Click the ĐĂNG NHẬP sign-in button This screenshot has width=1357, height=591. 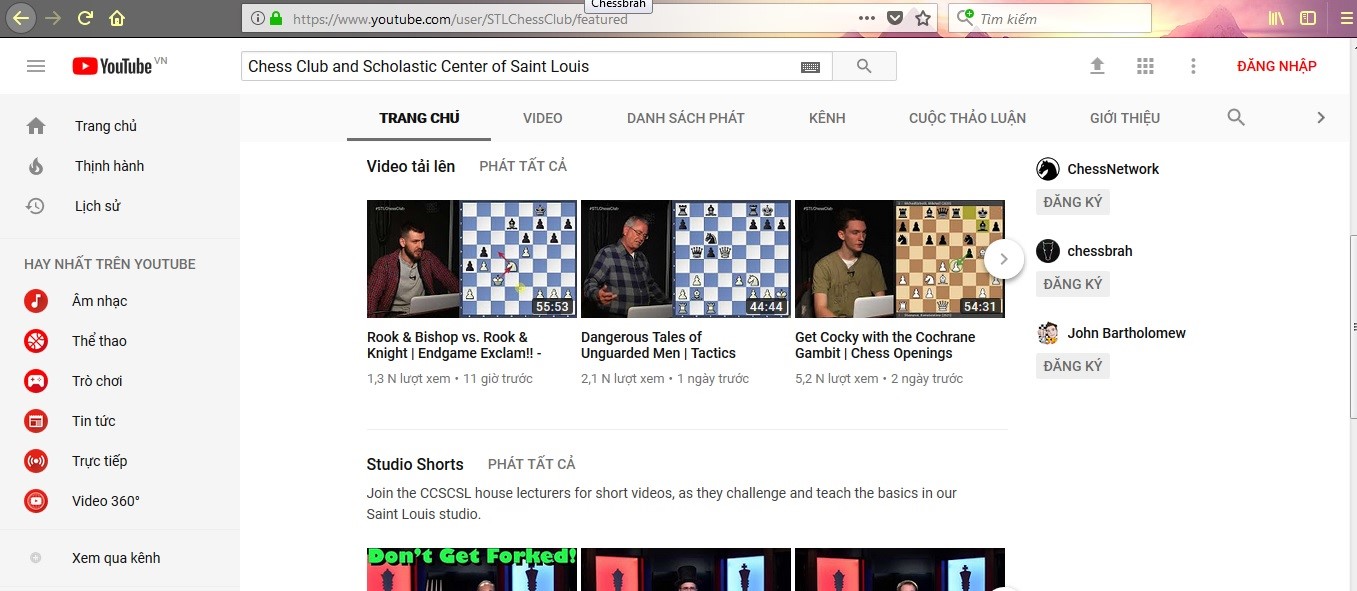pyautogui.click(x=1276, y=66)
